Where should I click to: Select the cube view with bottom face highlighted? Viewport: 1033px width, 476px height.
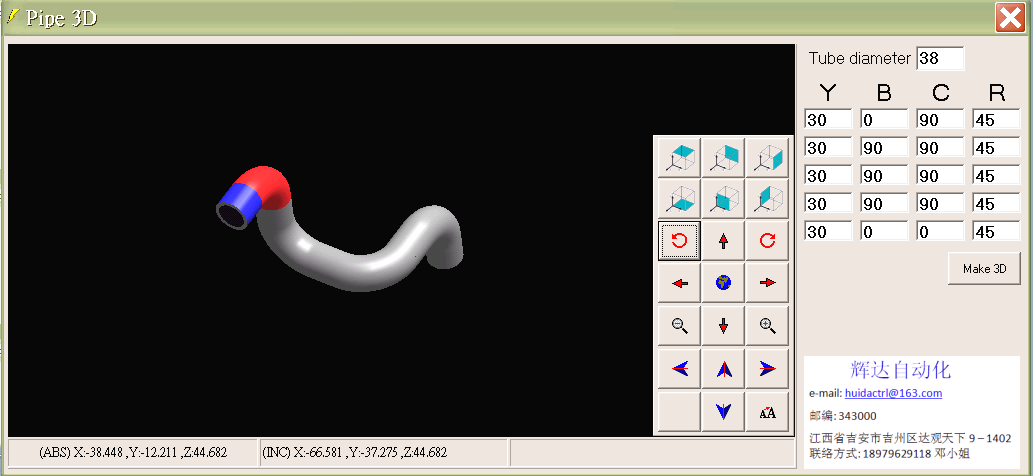click(x=679, y=197)
